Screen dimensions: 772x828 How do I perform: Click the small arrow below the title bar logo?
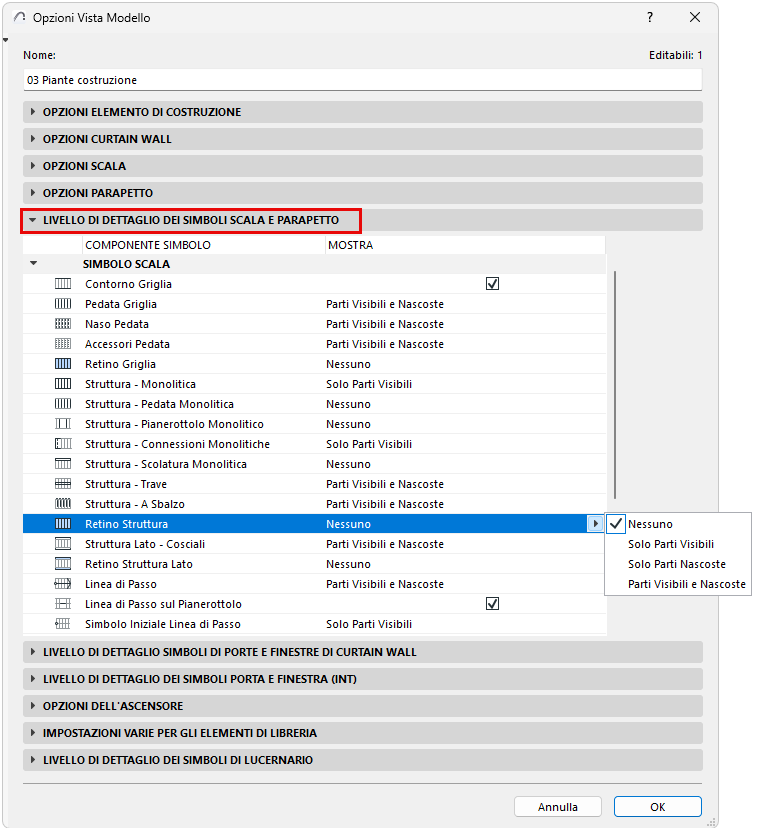(x=5, y=40)
